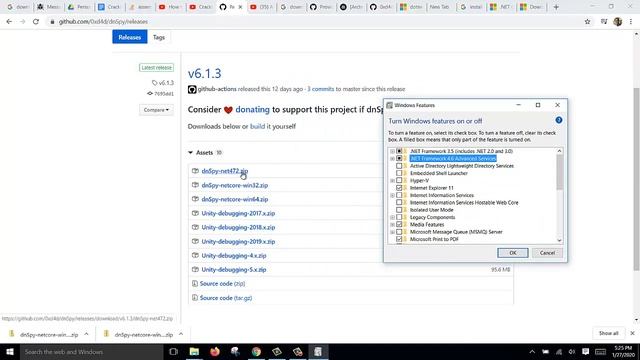Expand .NET Framework 4.6 Advanced Services node
The width and height of the screenshot is (640, 360).
click(392, 158)
